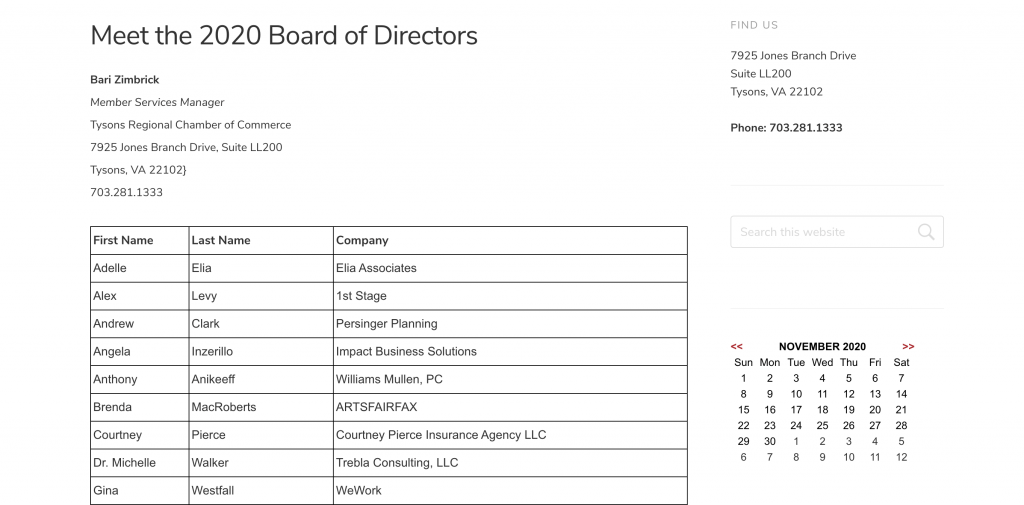Select 'Impact Business Solutions' cell
Screen dimensions: 1024x505
click(x=510, y=351)
